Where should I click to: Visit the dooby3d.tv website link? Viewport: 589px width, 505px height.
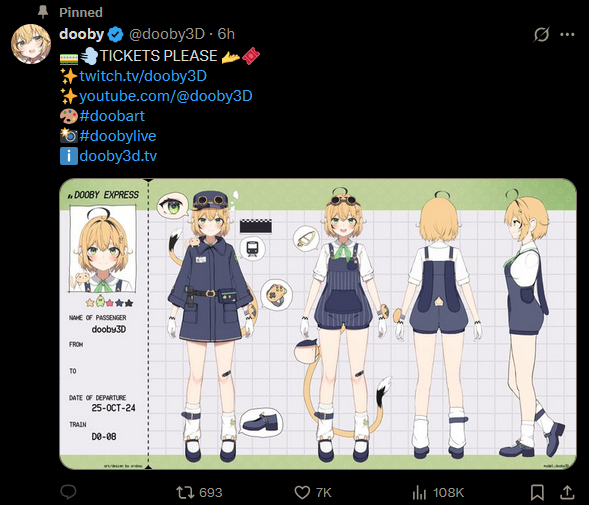118,156
